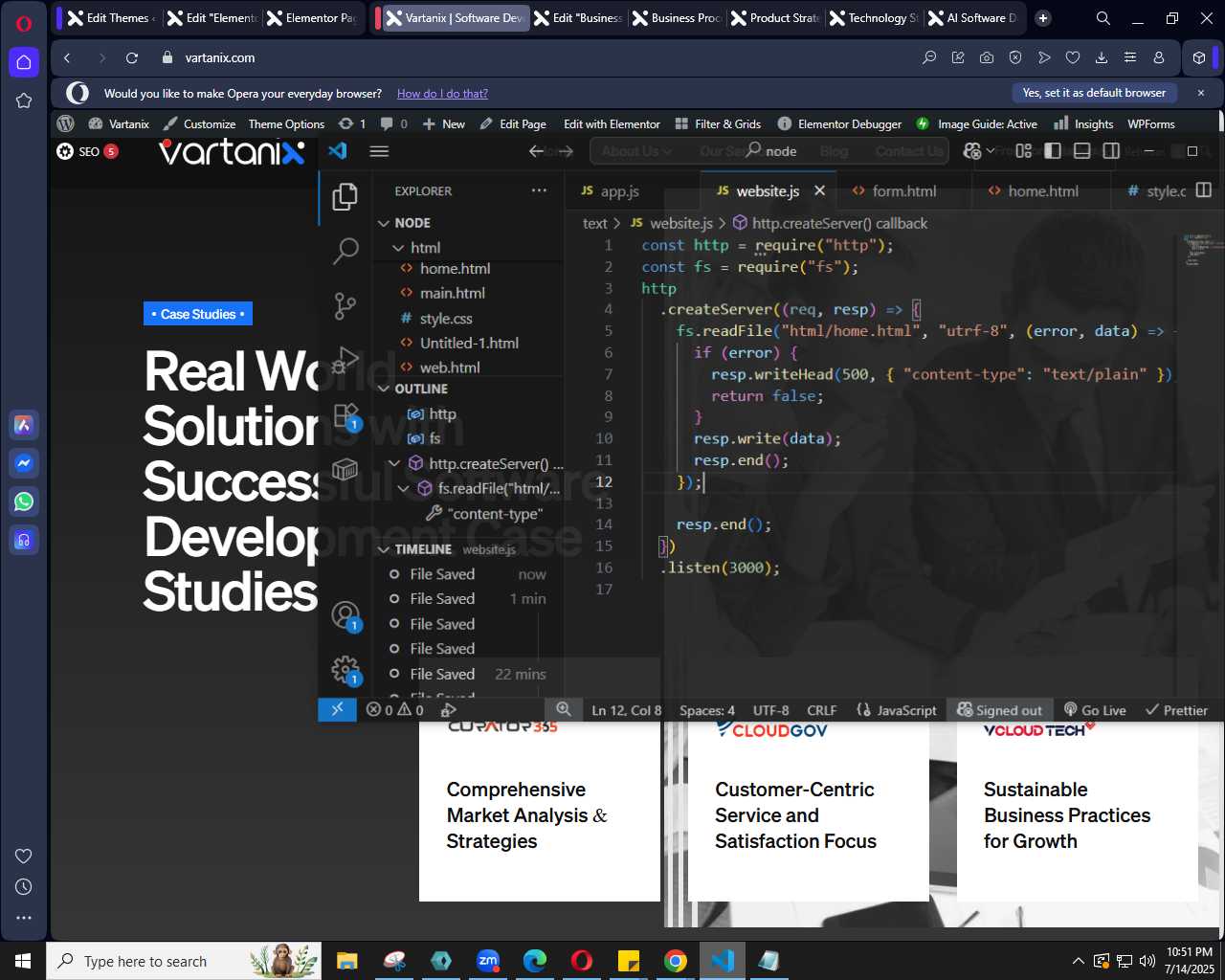Screen dimensions: 1225x980
Task: Select File Saved 1 min timeline entry
Action: click(x=469, y=599)
